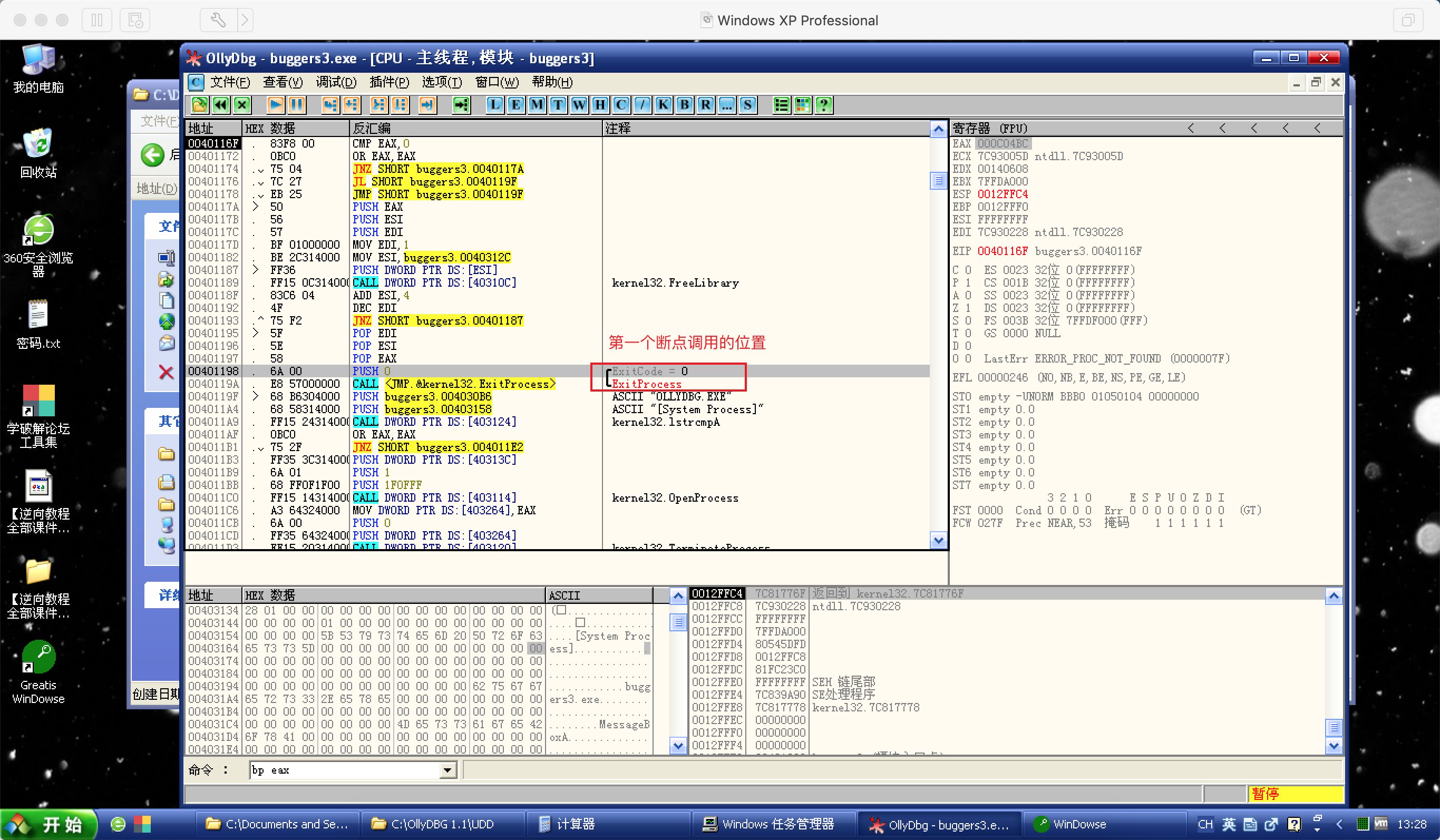This screenshot has width=1440, height=840.
Task: Toggle the P parity flag value
Action: point(968,283)
